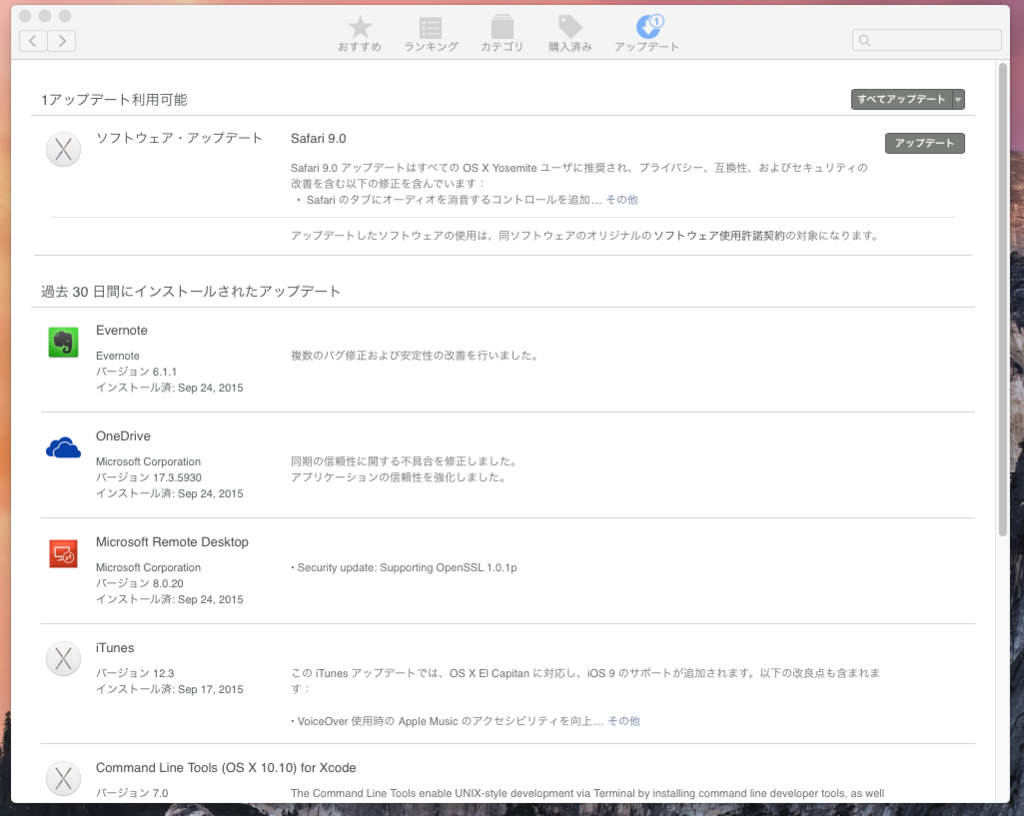This screenshot has height=816, width=1024.
Task: Click the window close button
Action: [x=25, y=16]
